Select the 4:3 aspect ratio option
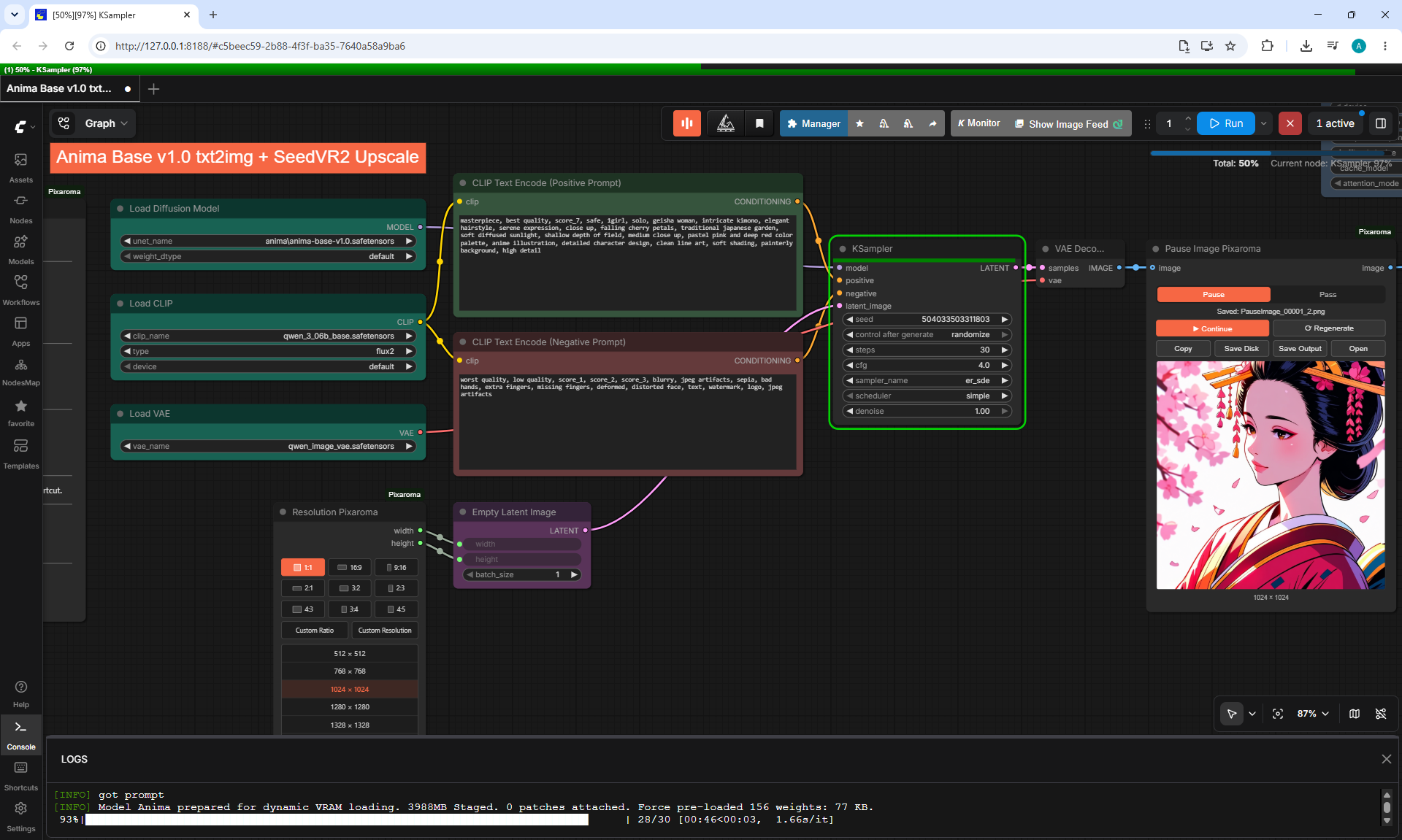This screenshot has height=840, width=1402. pyautogui.click(x=303, y=609)
